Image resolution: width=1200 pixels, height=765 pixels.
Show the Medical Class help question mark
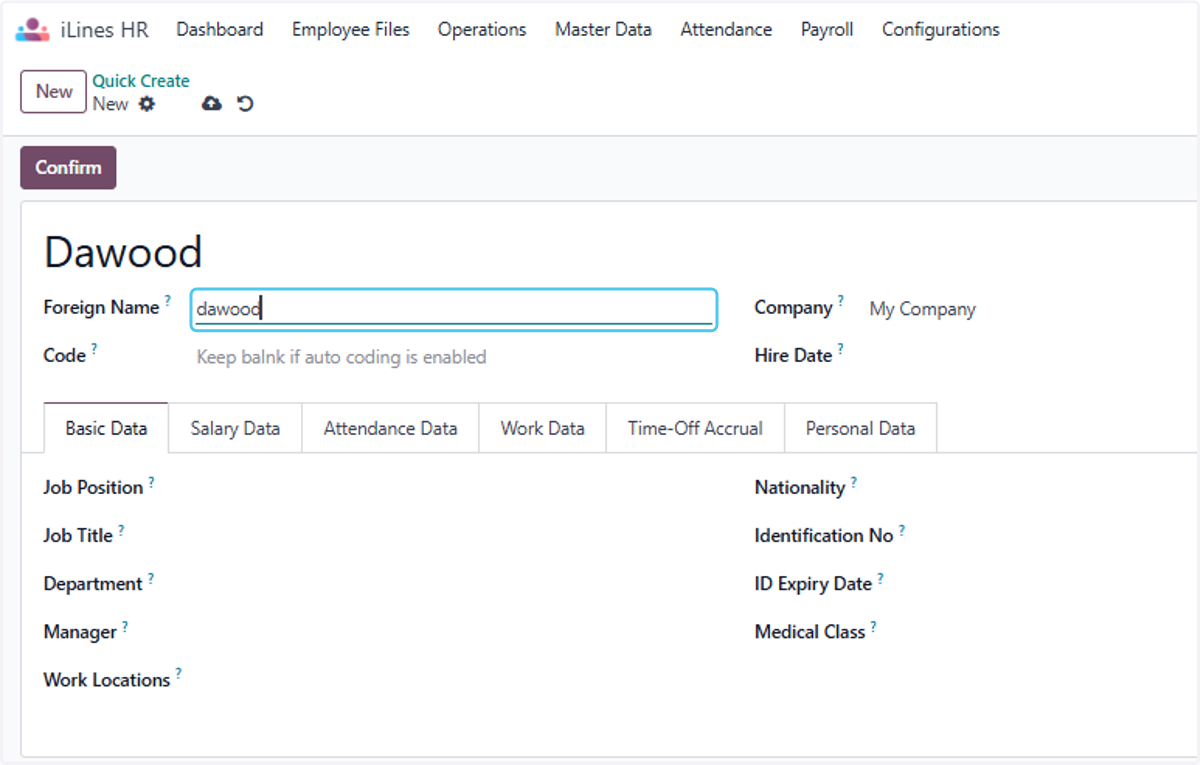coord(873,626)
